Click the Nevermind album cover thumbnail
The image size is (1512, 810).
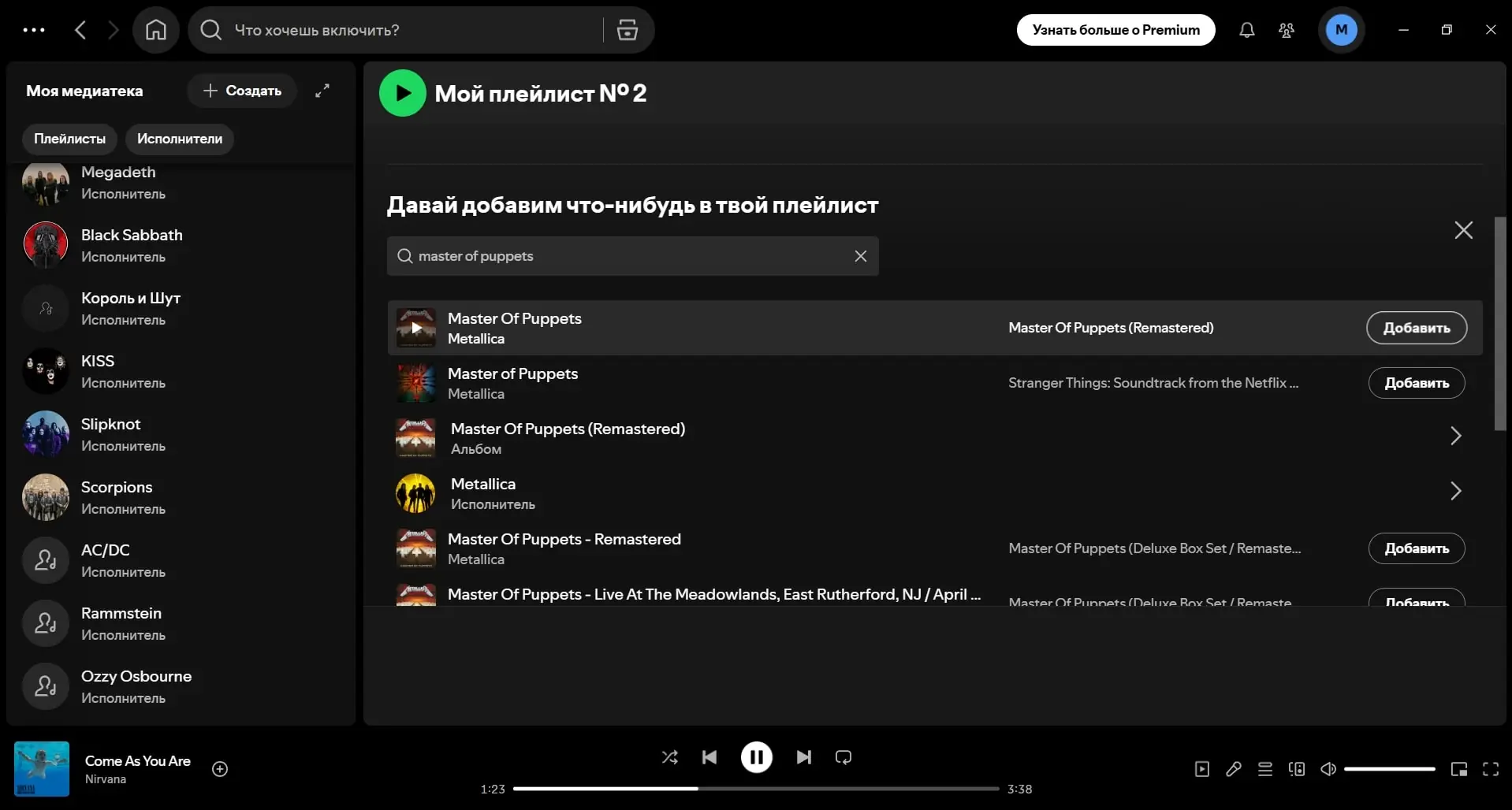(x=42, y=769)
